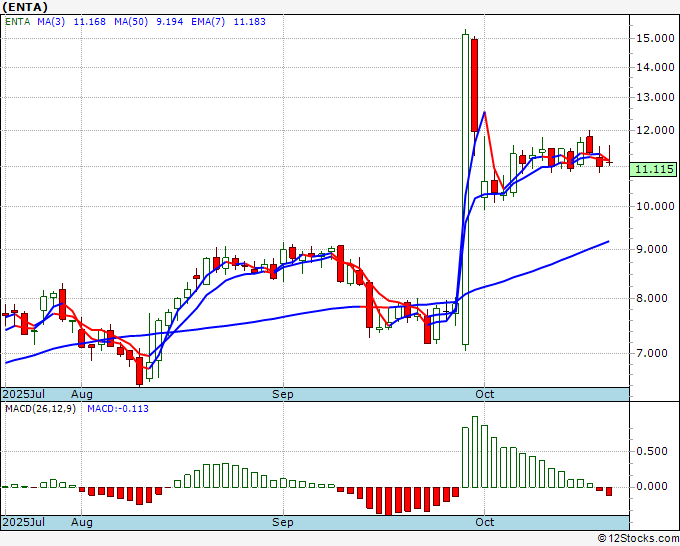Screen dimensions: 680x546
Task: Click Oct on price chart date axis
Action: pyautogui.click(x=484, y=394)
